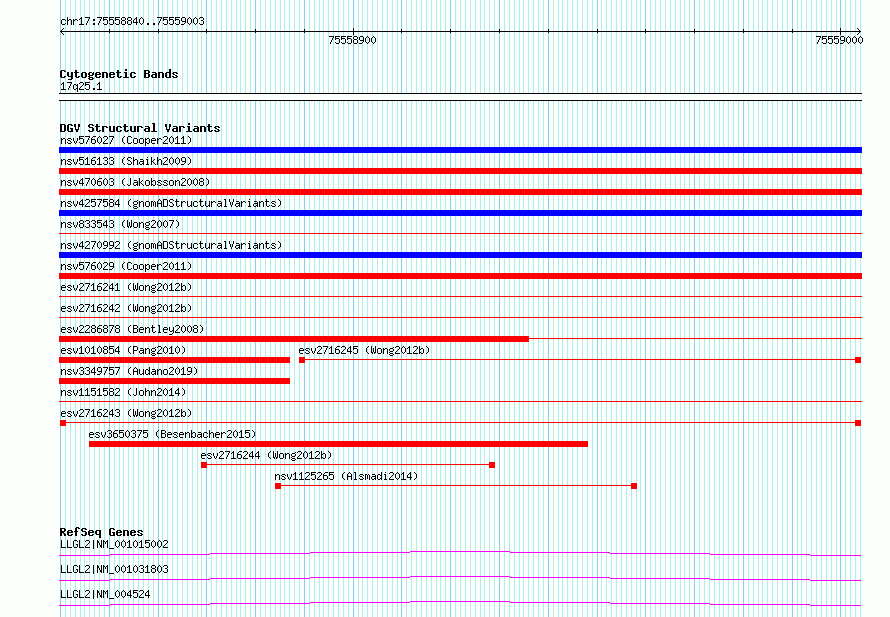Open esv3650375 (Besenbacher2015) label
The height and width of the screenshot is (617, 890).
coord(173,434)
